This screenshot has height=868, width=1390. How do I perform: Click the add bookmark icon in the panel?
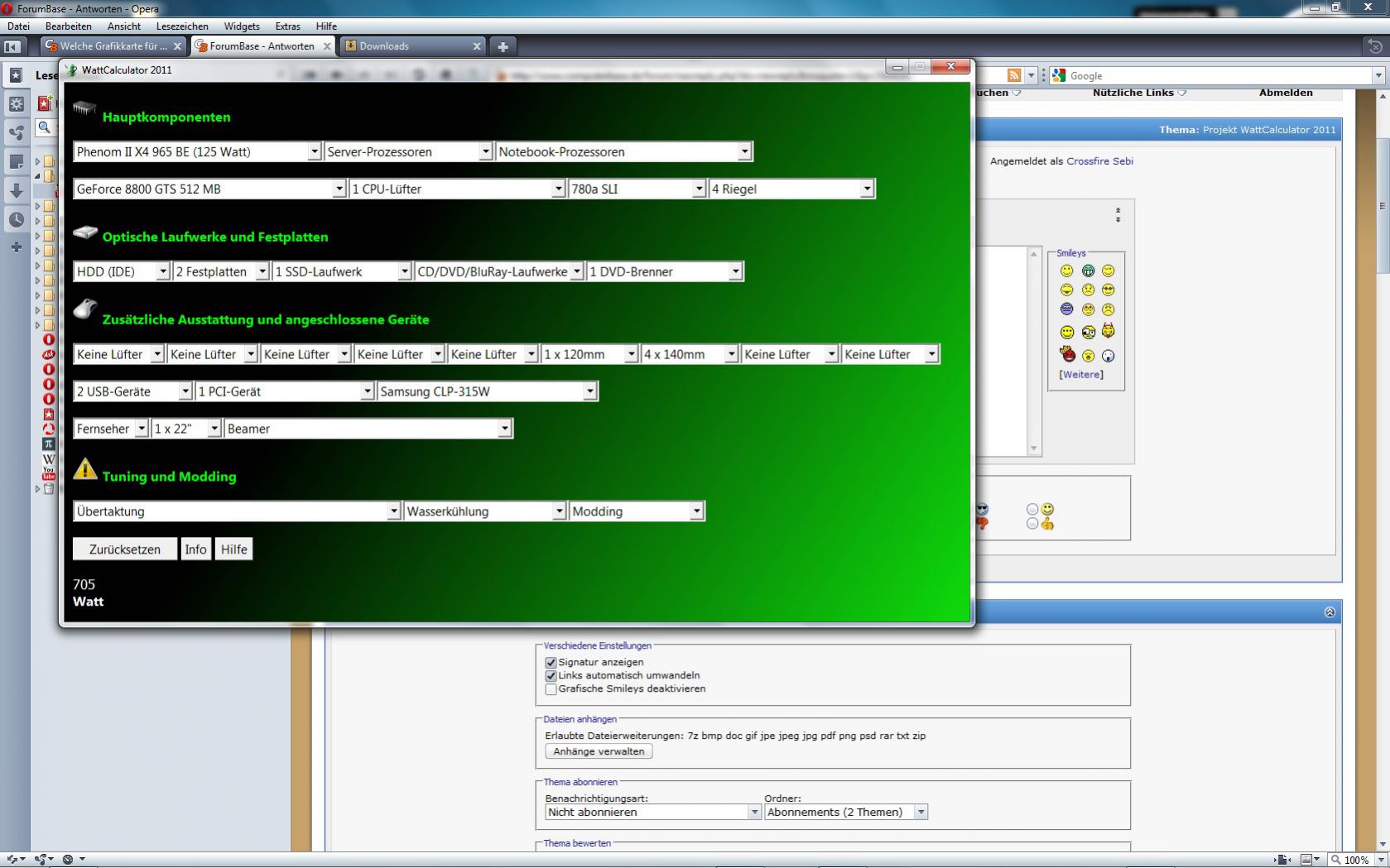coord(45,103)
